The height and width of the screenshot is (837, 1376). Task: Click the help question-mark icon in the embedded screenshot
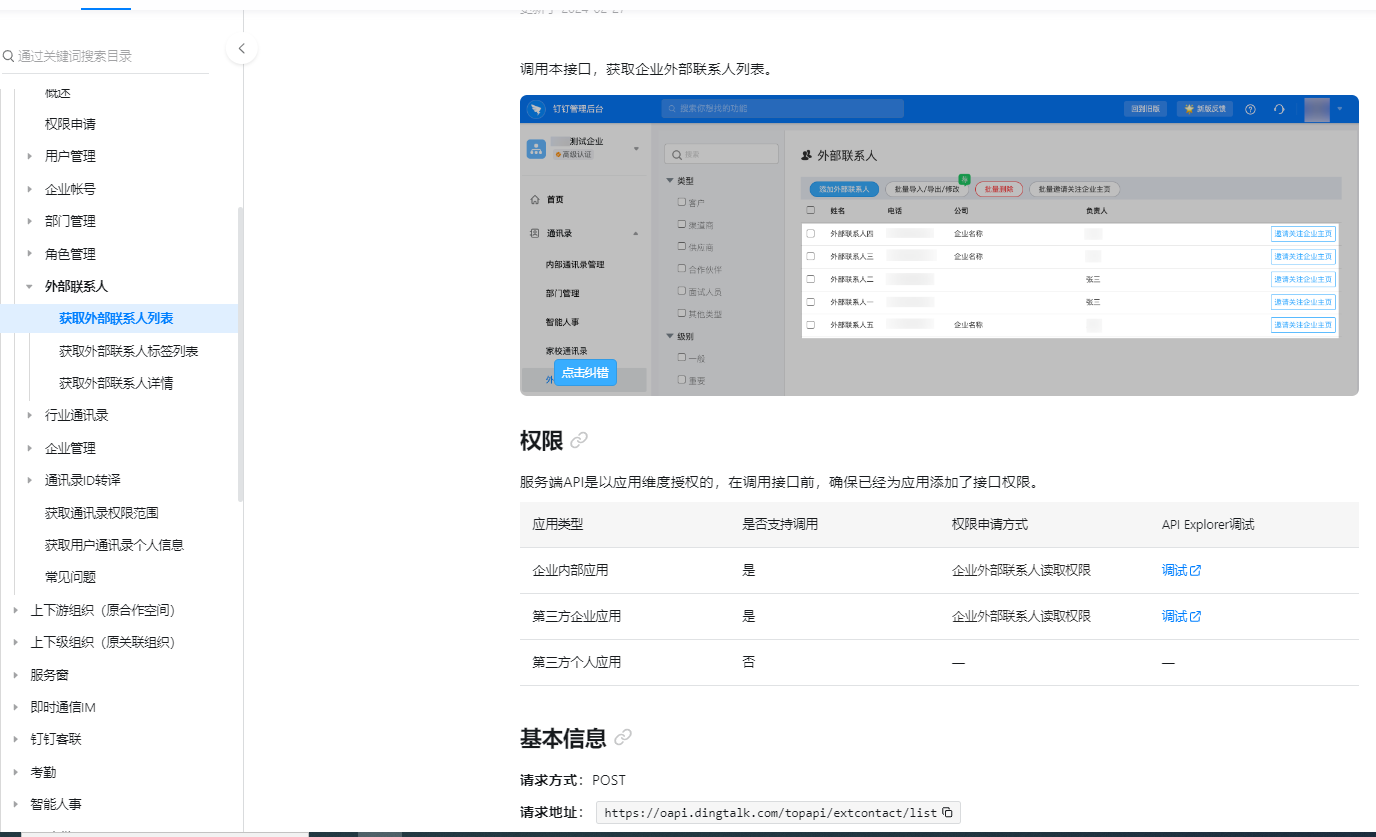1250,109
